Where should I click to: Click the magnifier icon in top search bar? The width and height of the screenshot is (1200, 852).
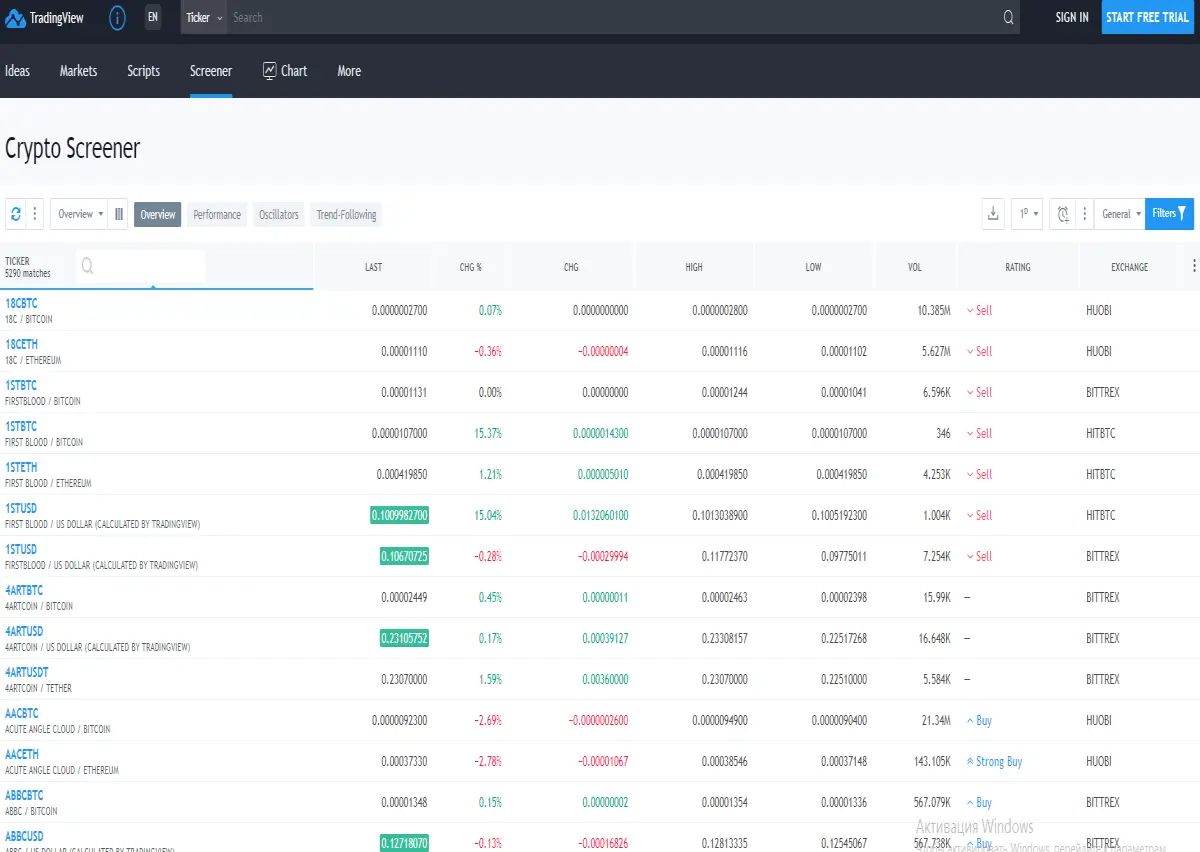pyautogui.click(x=1008, y=17)
